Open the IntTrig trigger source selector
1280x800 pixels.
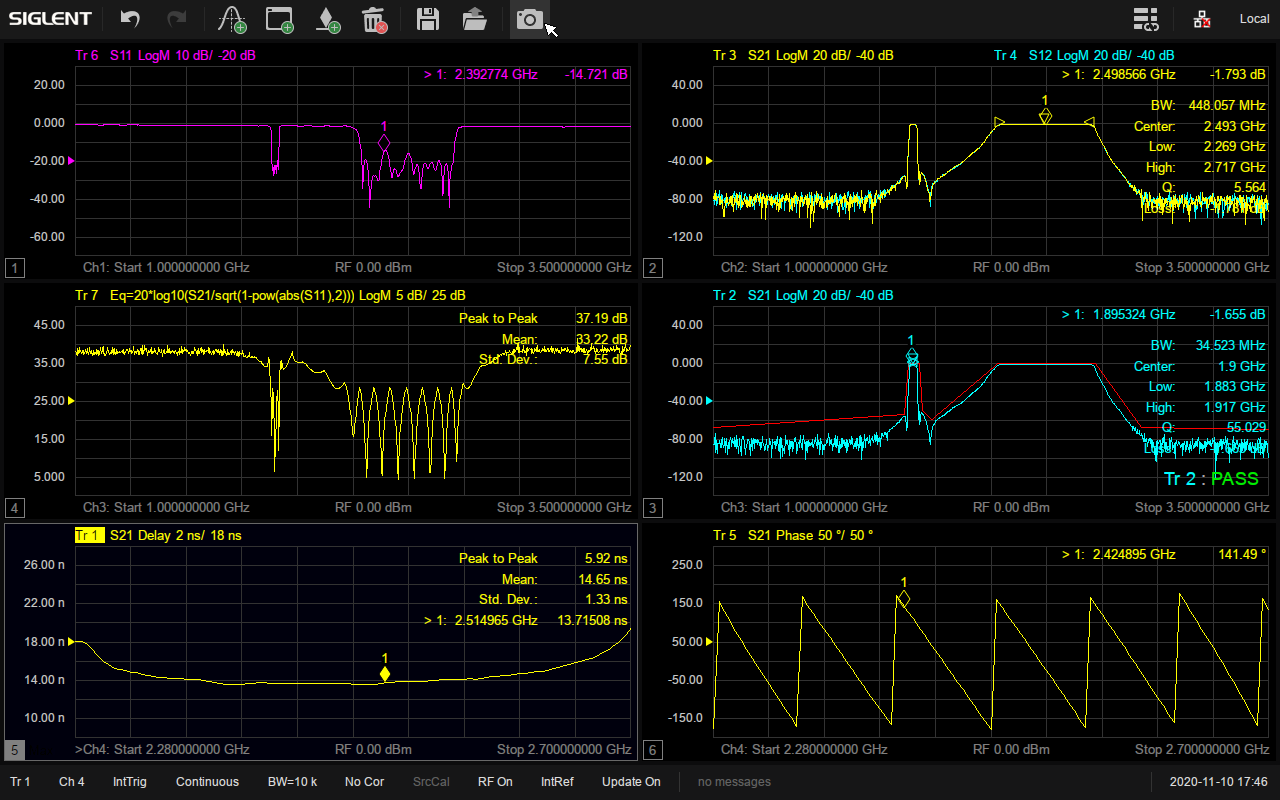[x=130, y=782]
